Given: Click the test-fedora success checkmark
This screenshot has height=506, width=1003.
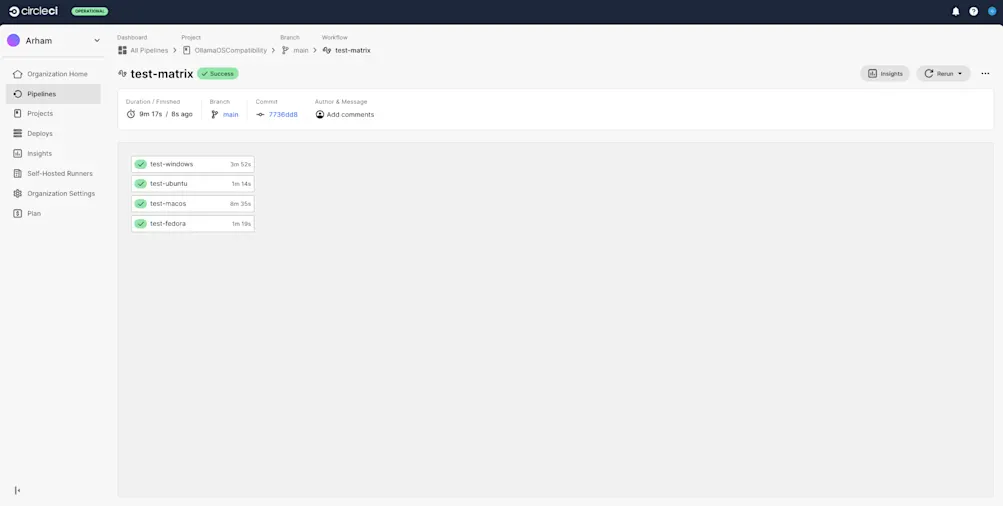Looking at the screenshot, I should point(140,224).
